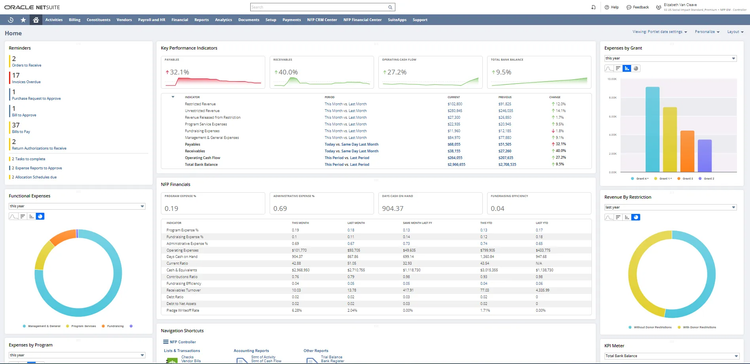Select donut chart icon in Revenue By Restriction
Screen dimensions: 750x364
tap(636, 217)
